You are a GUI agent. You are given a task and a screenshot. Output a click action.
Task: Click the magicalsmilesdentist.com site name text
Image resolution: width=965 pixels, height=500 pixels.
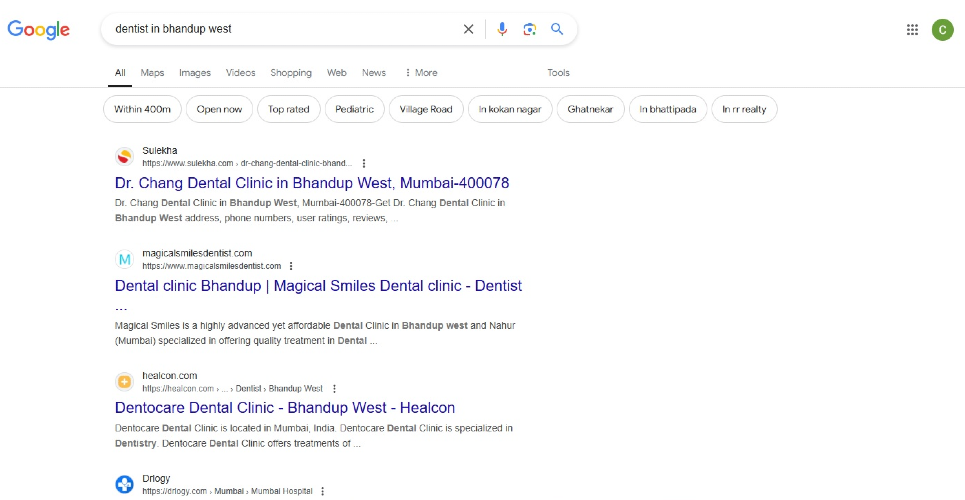pyautogui.click(x=197, y=253)
